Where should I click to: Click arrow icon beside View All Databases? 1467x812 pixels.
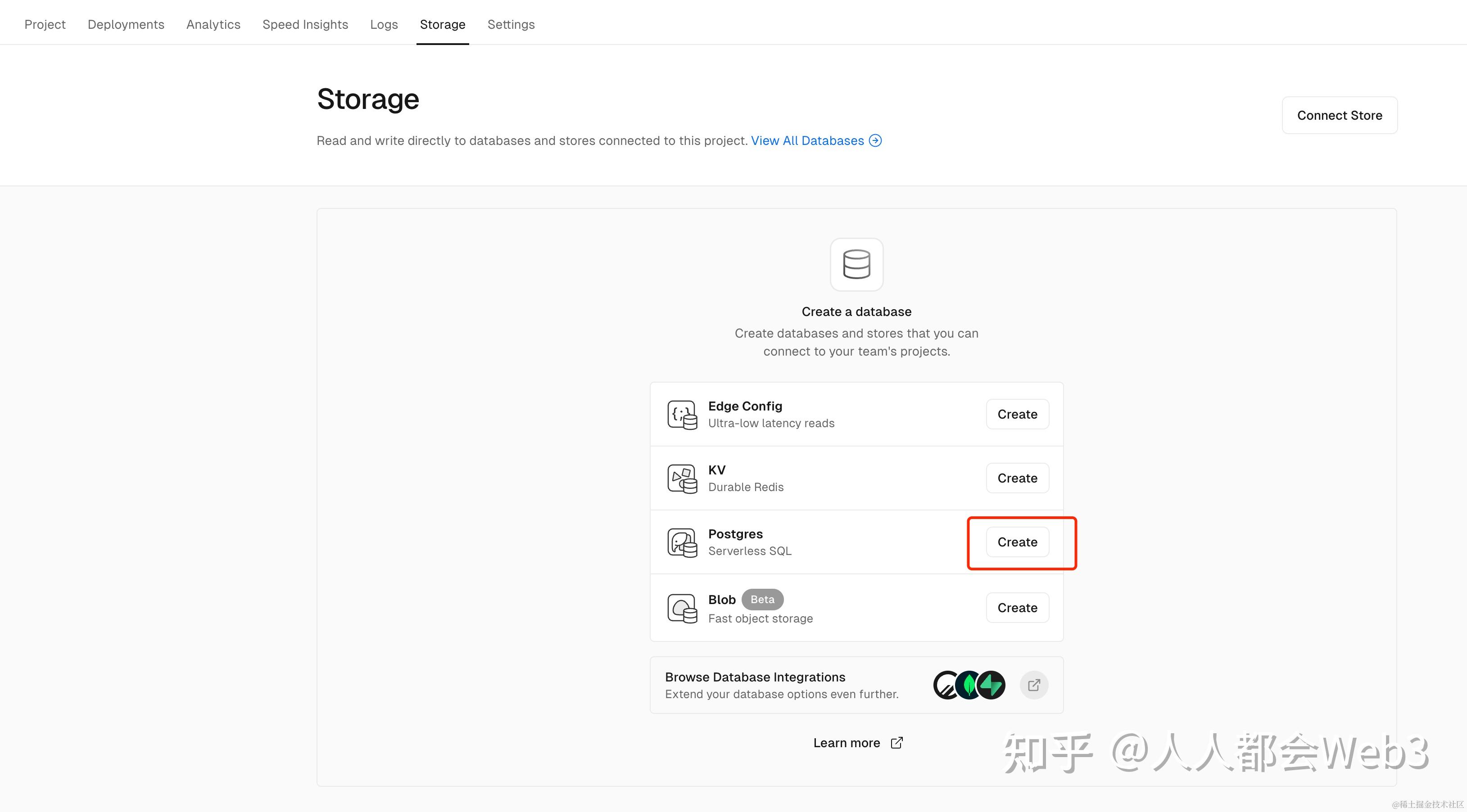coord(875,140)
